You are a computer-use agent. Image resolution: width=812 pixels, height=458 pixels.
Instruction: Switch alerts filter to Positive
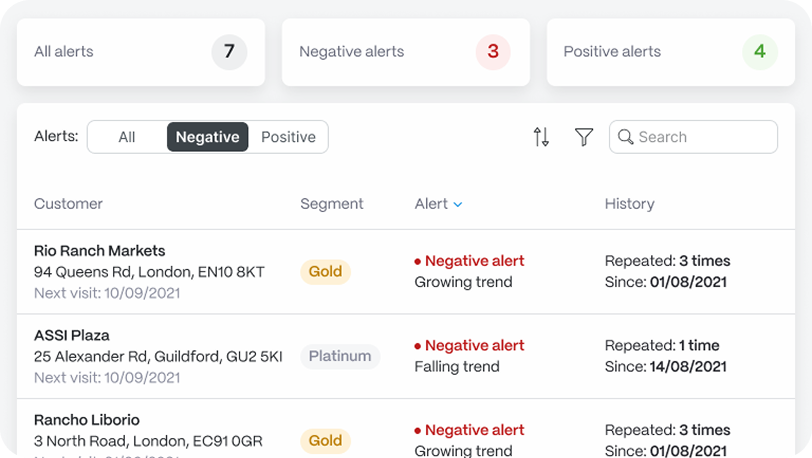288,137
